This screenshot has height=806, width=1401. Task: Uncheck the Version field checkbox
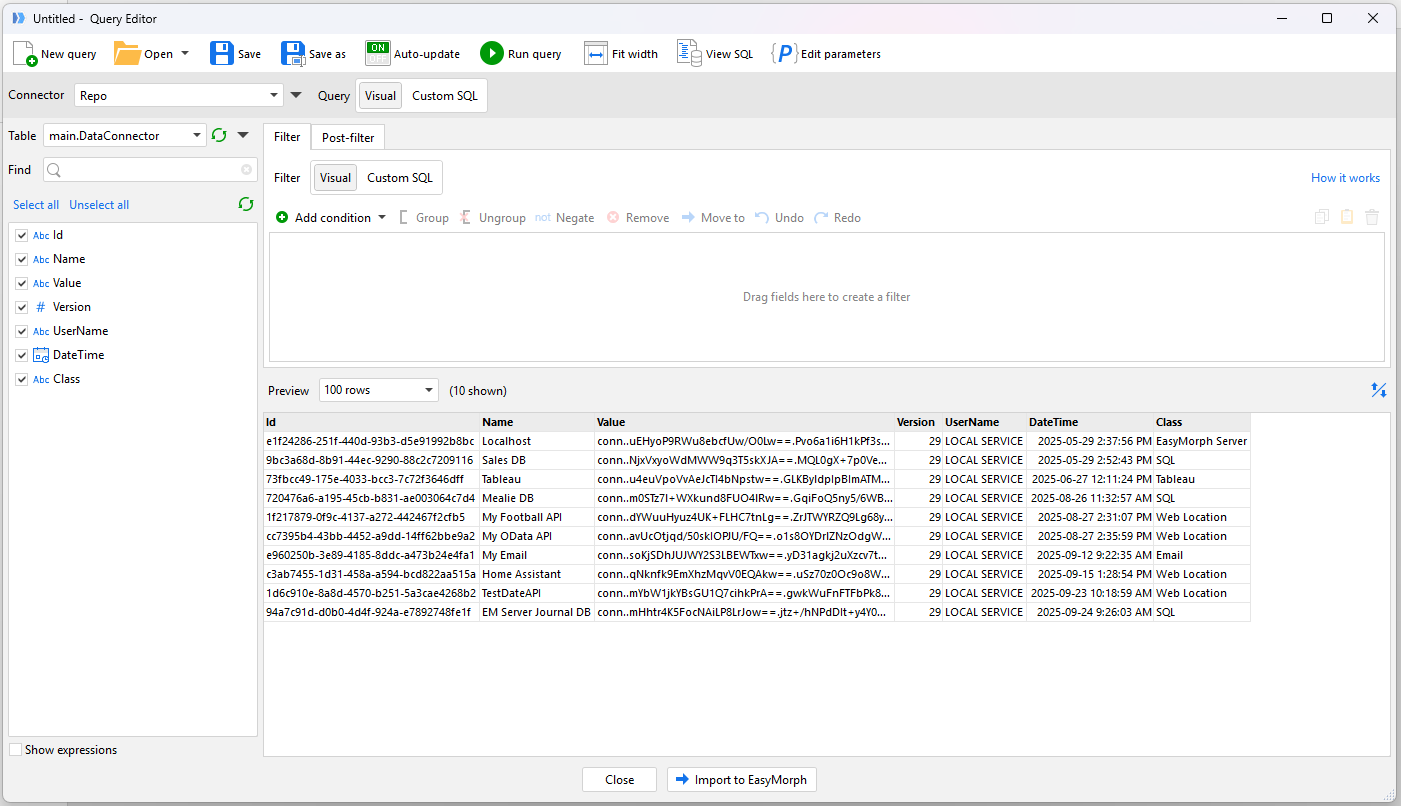pos(22,307)
